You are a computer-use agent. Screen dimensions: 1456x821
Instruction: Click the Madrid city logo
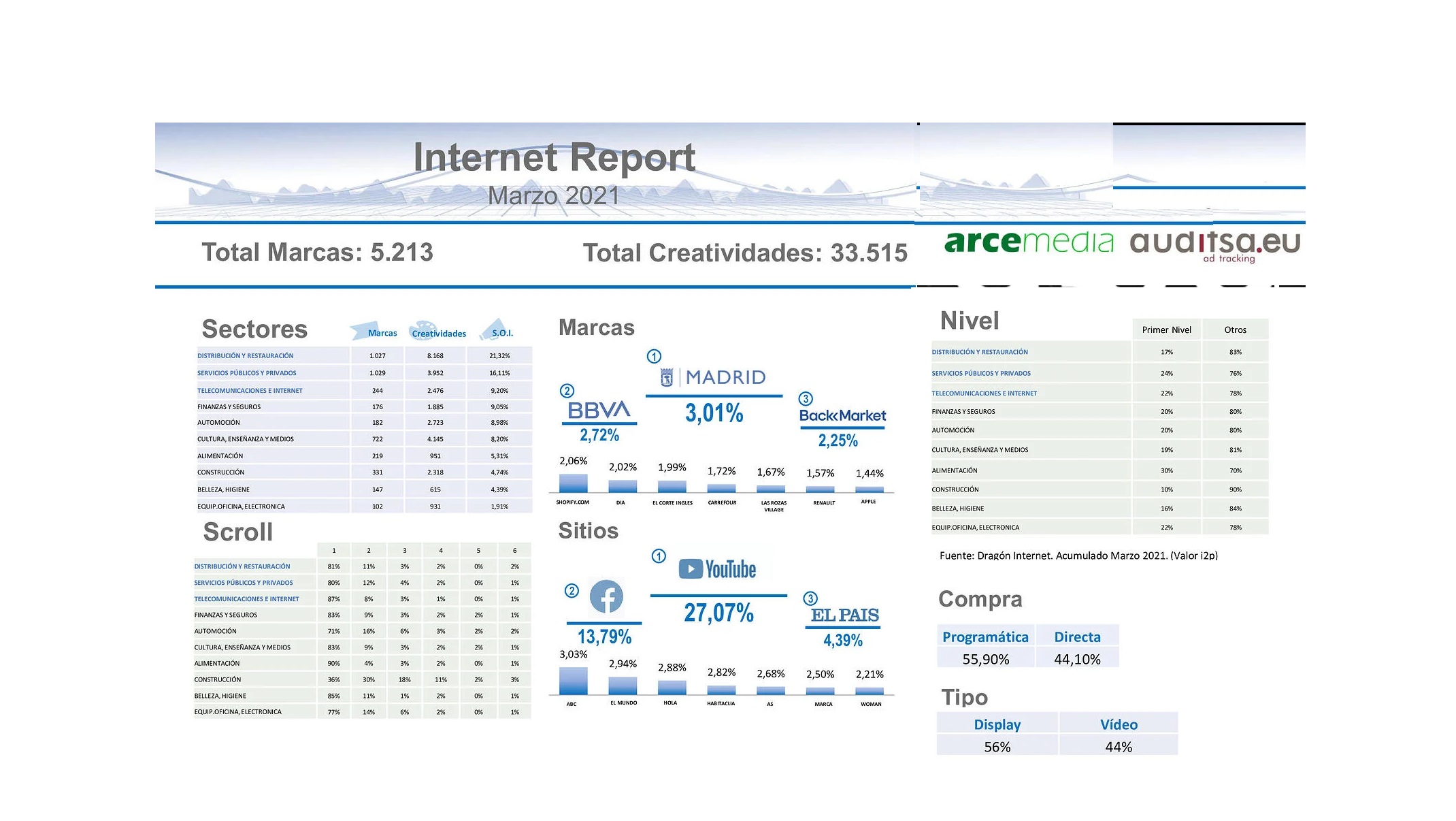pyautogui.click(x=713, y=377)
